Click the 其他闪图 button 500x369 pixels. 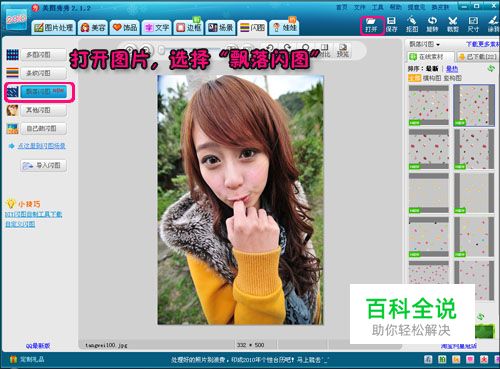click(44, 110)
